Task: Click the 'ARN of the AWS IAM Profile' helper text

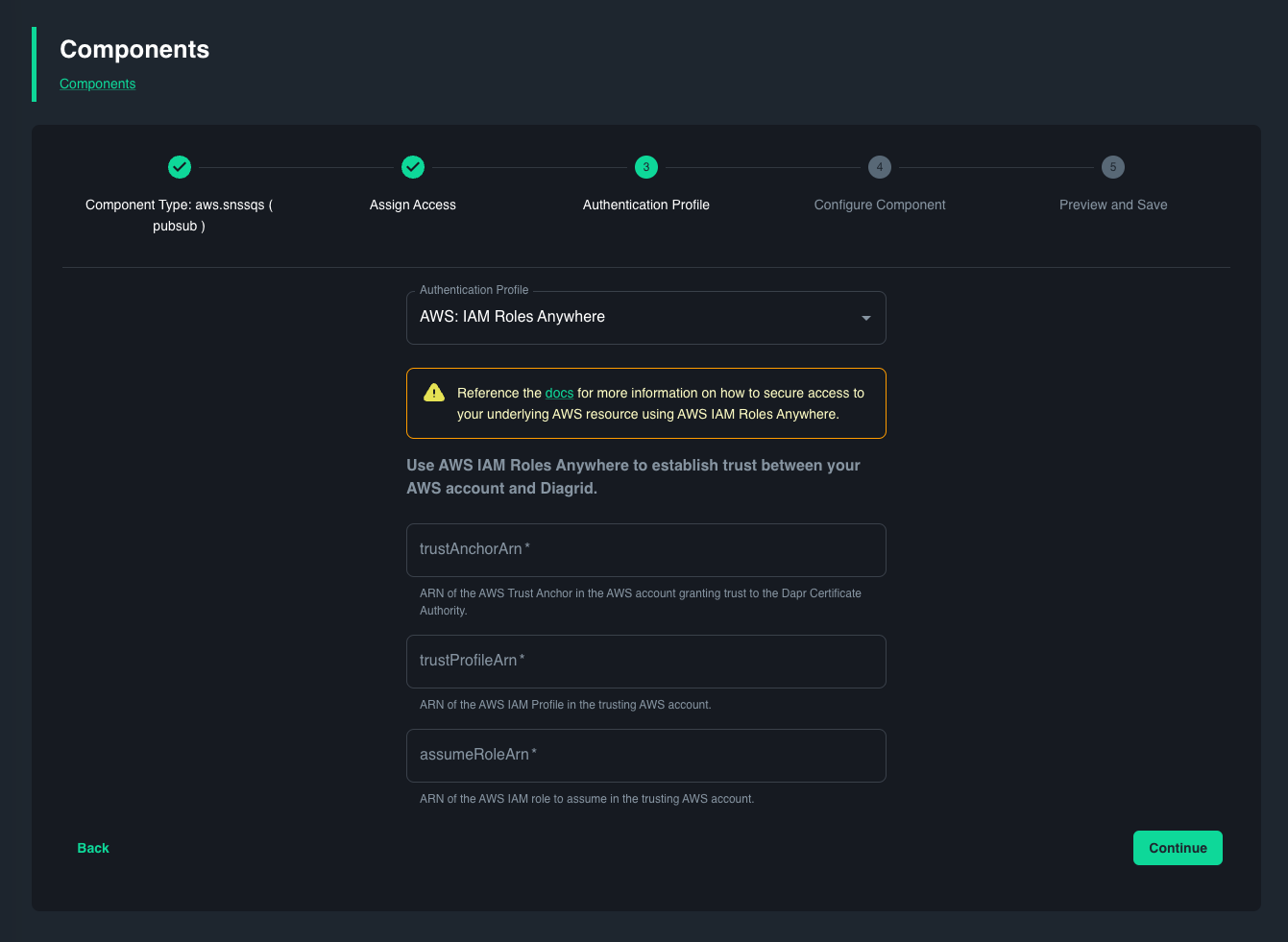Action: click(566, 705)
